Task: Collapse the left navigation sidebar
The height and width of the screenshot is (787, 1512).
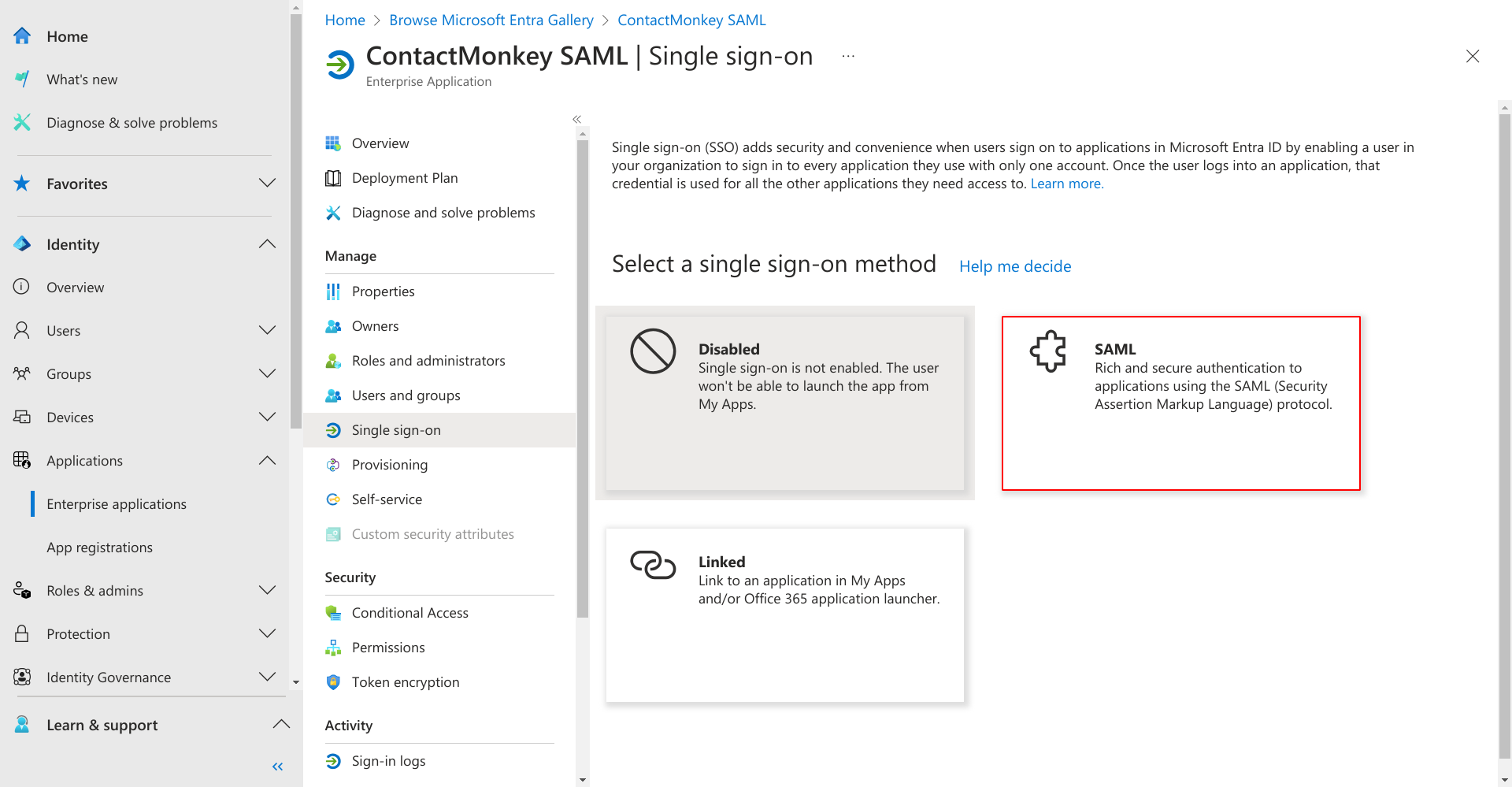Action: [277, 767]
